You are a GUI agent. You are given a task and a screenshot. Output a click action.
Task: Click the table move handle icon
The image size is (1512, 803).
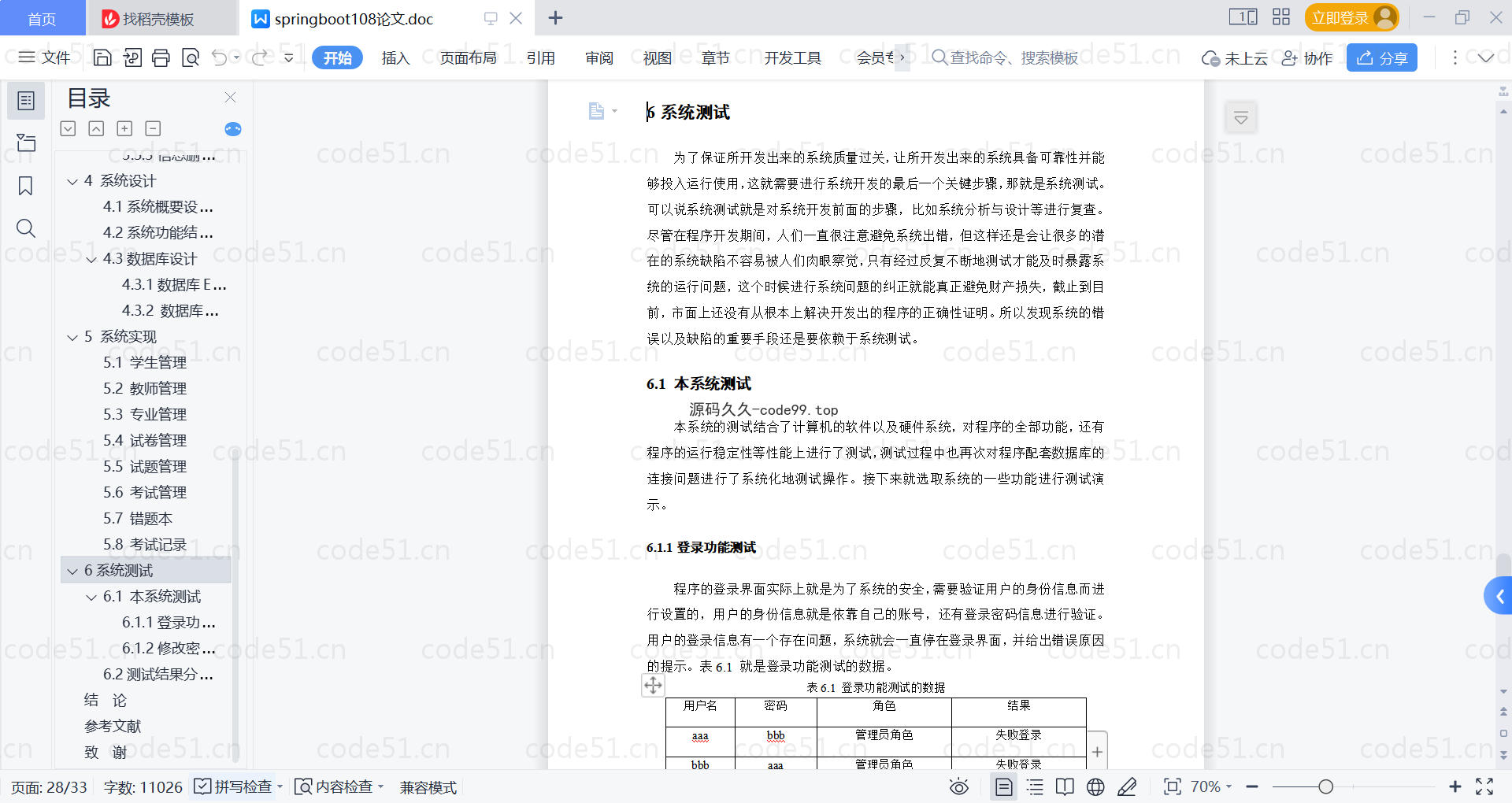point(653,686)
